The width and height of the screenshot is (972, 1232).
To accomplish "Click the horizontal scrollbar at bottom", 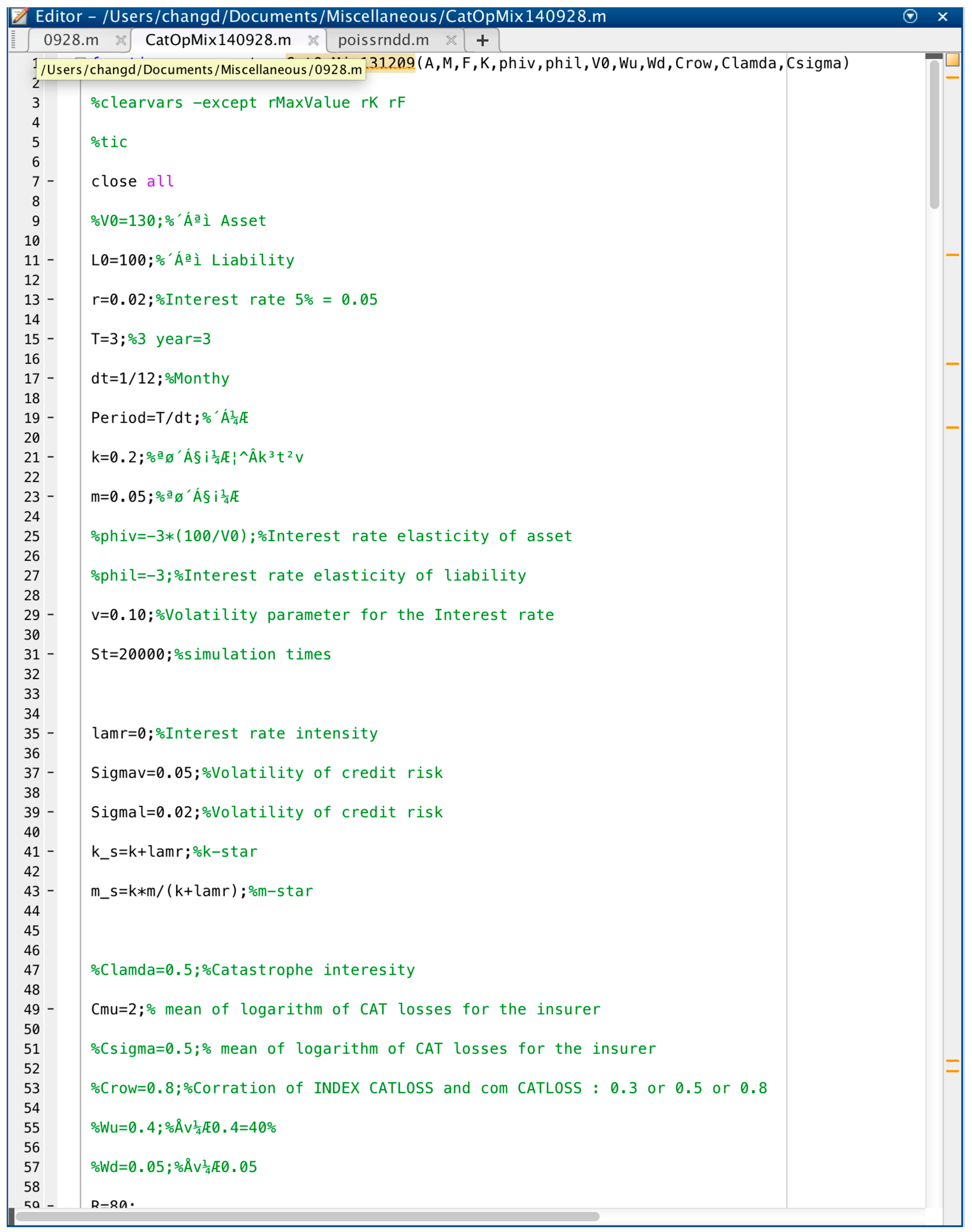I will coord(307,1216).
